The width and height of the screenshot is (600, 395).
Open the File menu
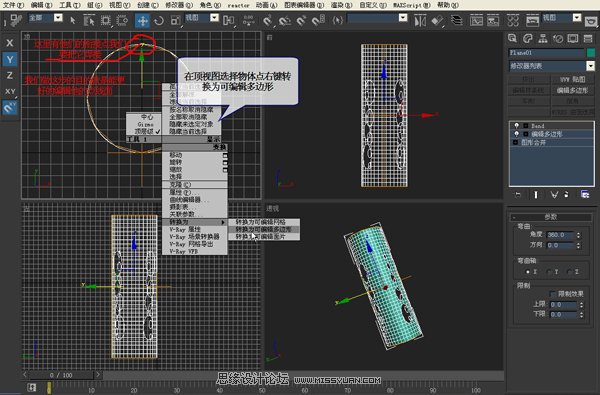(x=13, y=5)
